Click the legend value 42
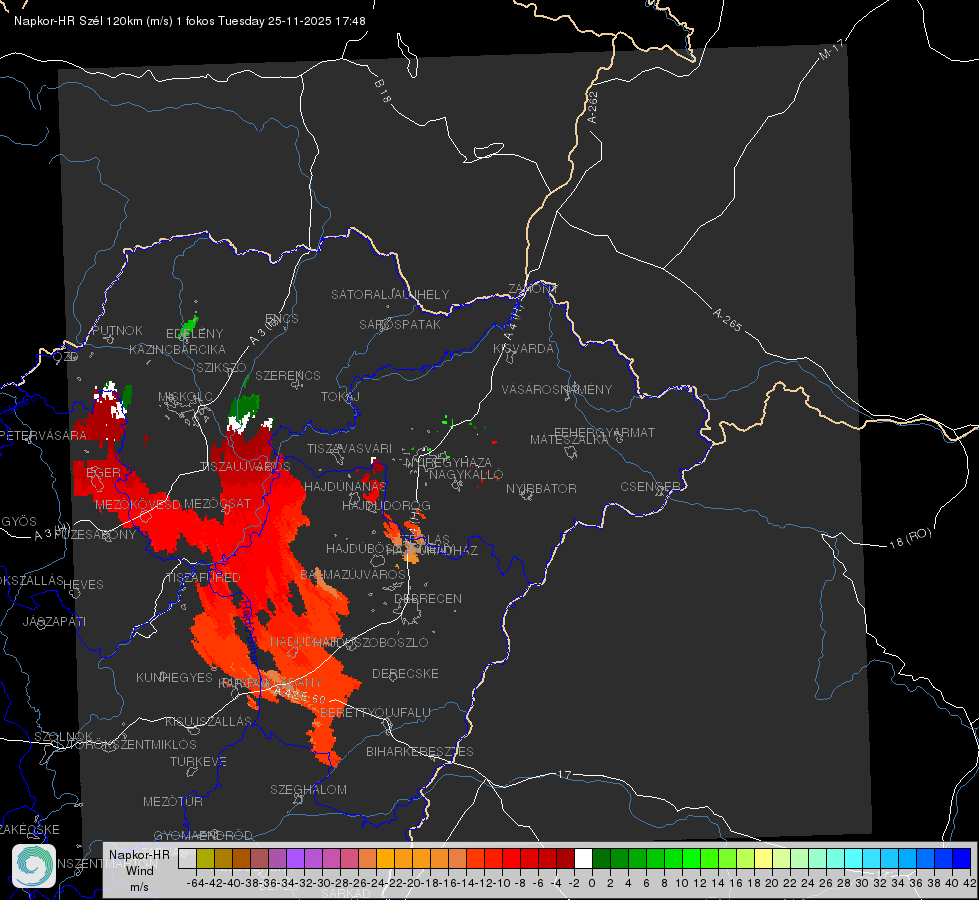This screenshot has height=900, width=979. tap(969, 883)
